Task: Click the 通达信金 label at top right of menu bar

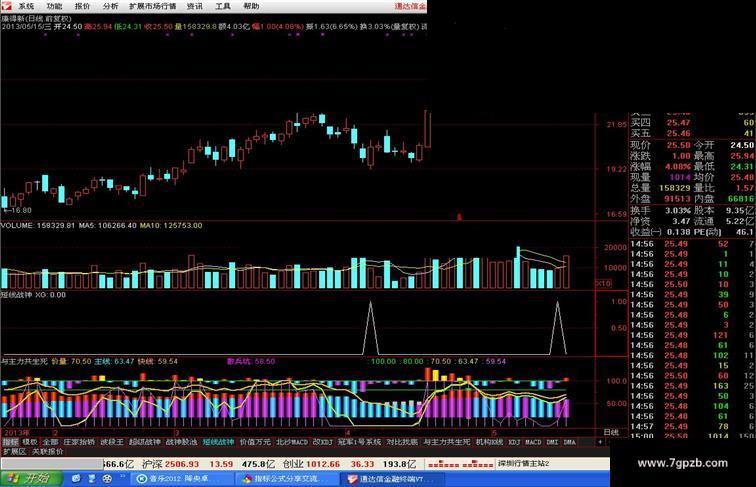Action: [x=410, y=6]
